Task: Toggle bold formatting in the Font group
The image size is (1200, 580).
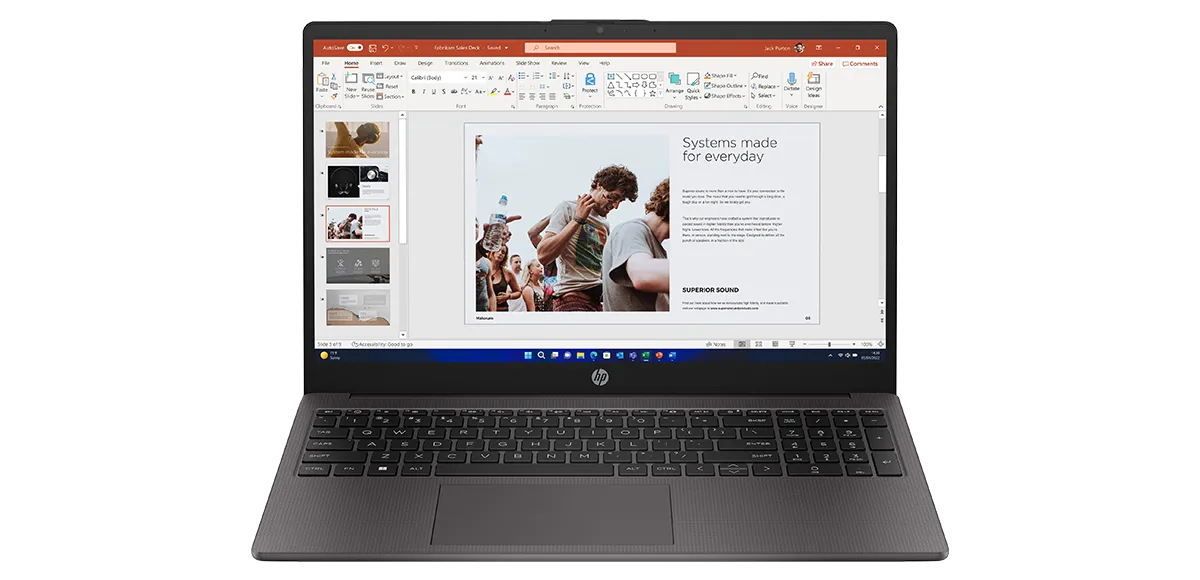Action: (x=414, y=91)
